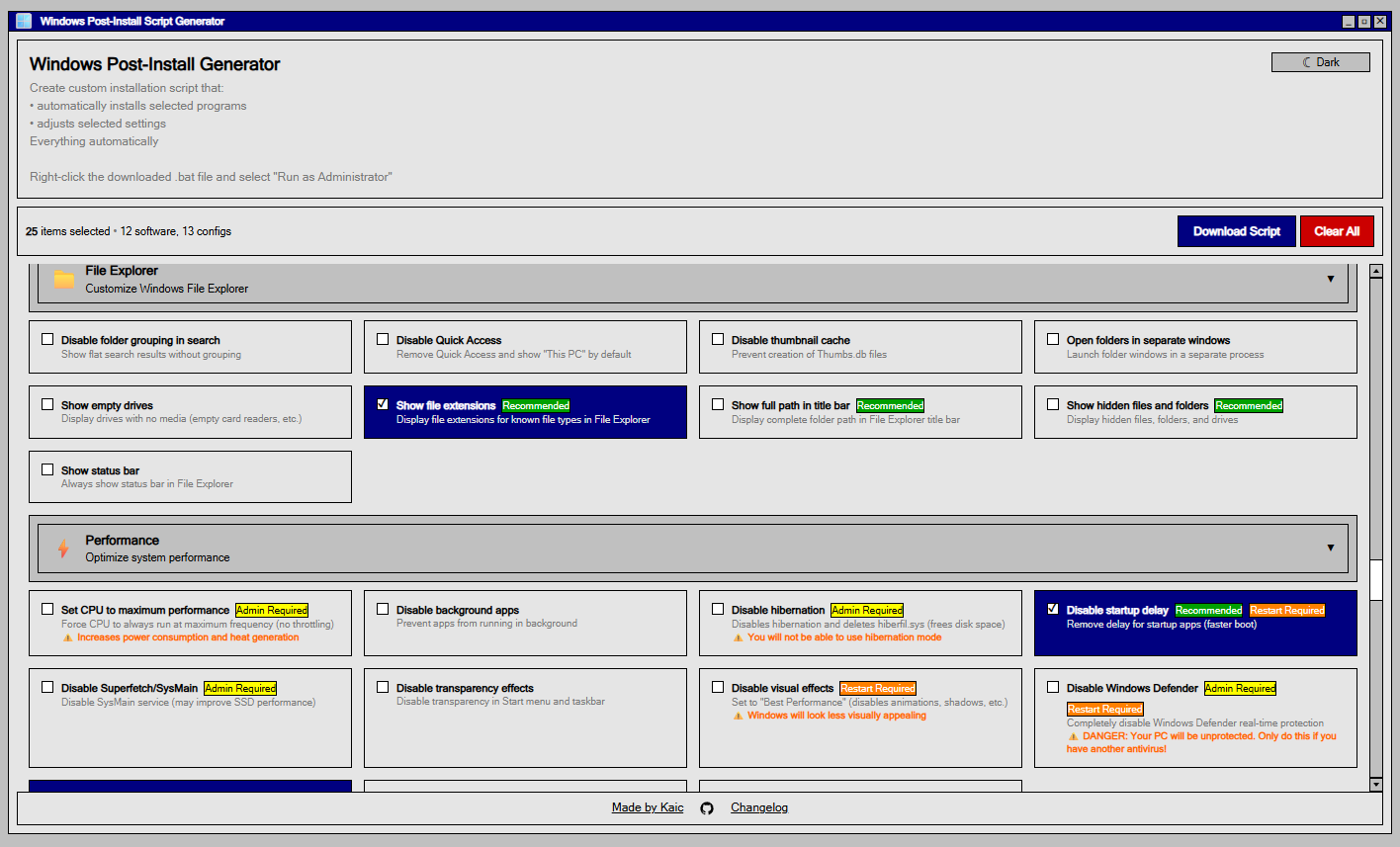Click 'Increases power consumption and heat generation' text
The image size is (1400, 847).
(188, 637)
